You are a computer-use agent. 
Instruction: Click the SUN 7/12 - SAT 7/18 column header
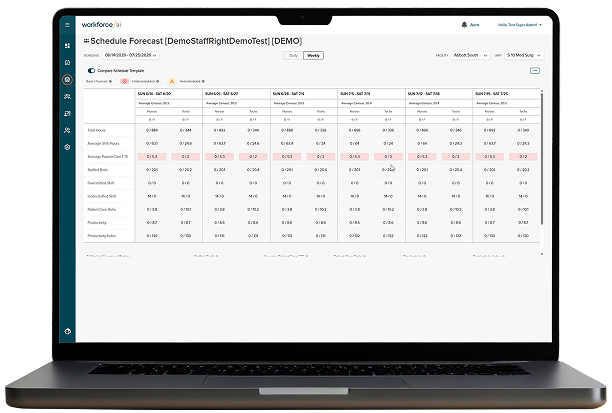(x=423, y=94)
